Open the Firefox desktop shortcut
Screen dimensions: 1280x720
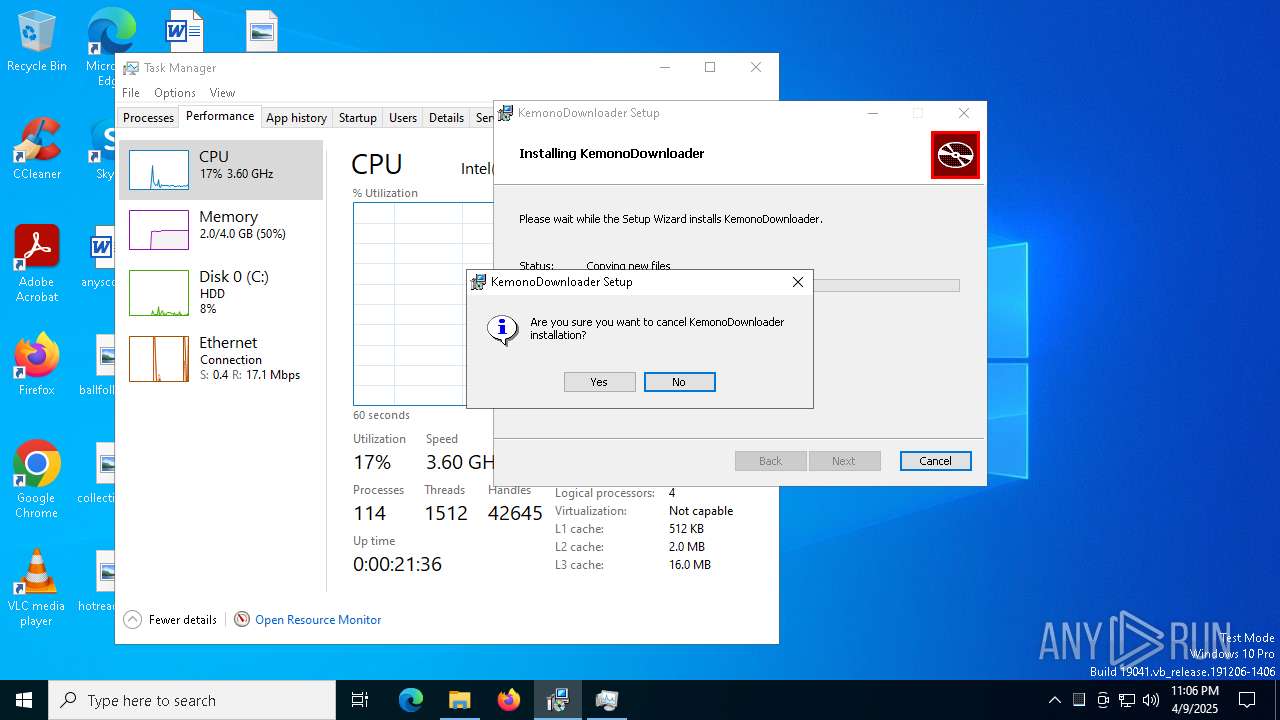point(37,365)
